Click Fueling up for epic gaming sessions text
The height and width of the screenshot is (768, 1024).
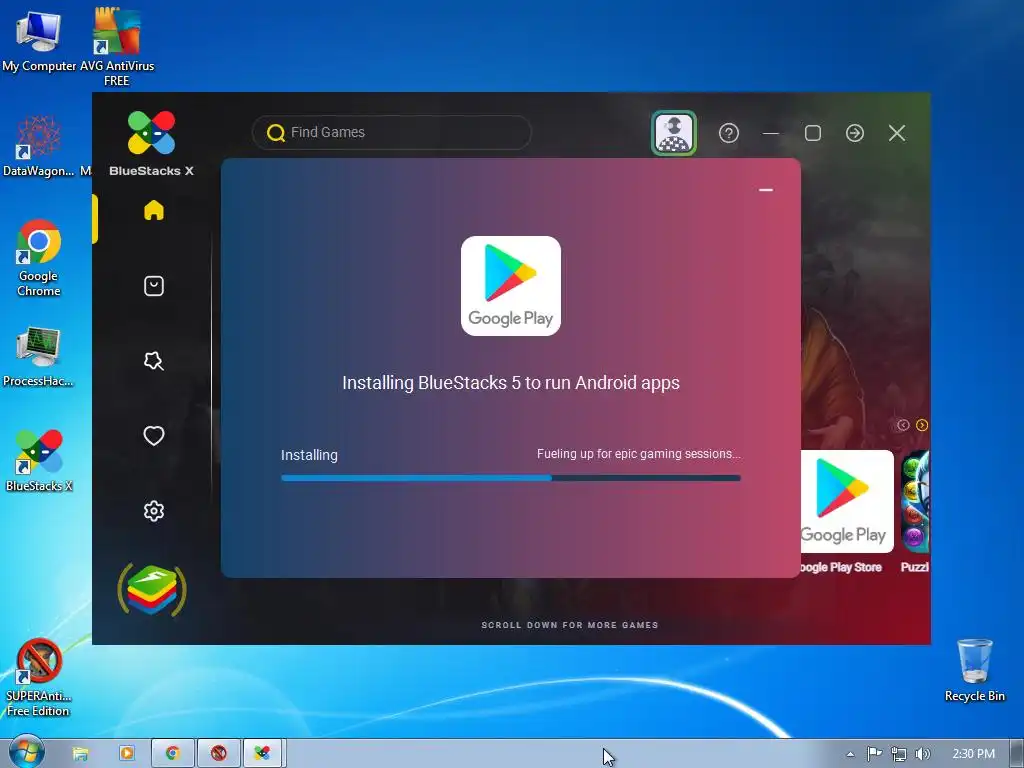(639, 454)
